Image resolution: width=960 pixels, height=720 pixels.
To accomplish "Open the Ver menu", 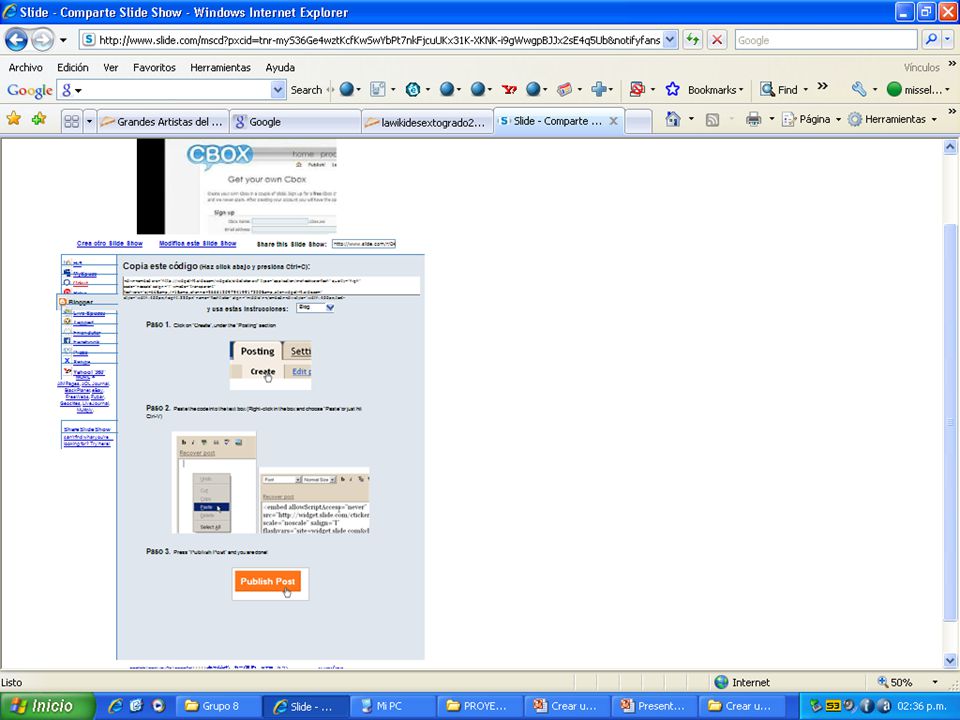I will coord(111,67).
